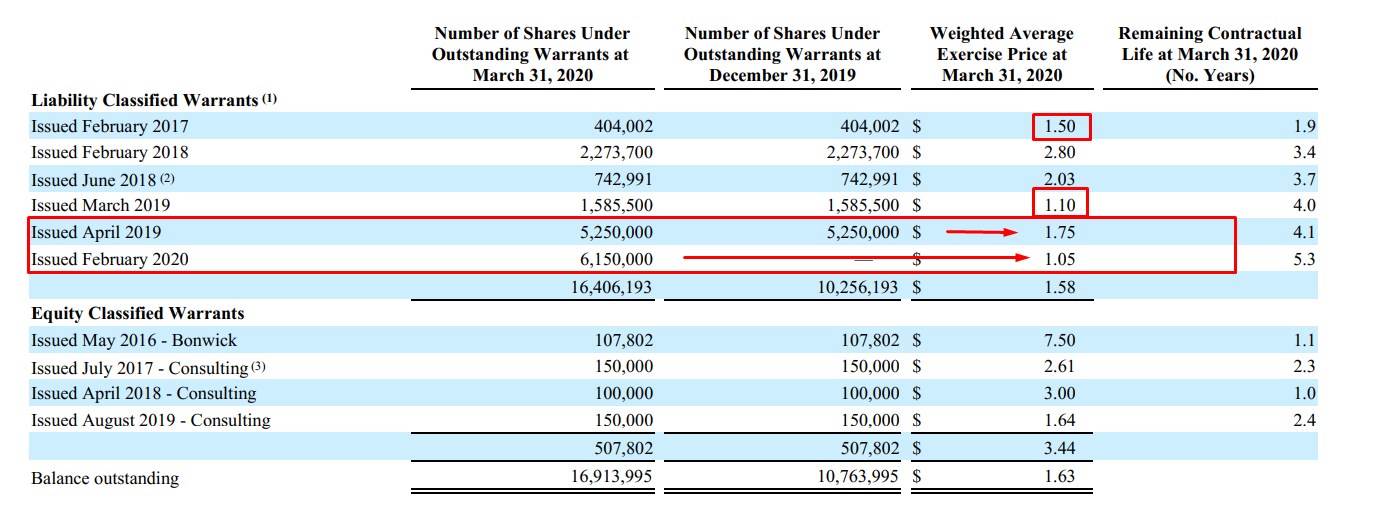Screen dimensions: 1376x508
Task: Click the 16,406,193 liability warrants subtotal
Action: [609, 287]
